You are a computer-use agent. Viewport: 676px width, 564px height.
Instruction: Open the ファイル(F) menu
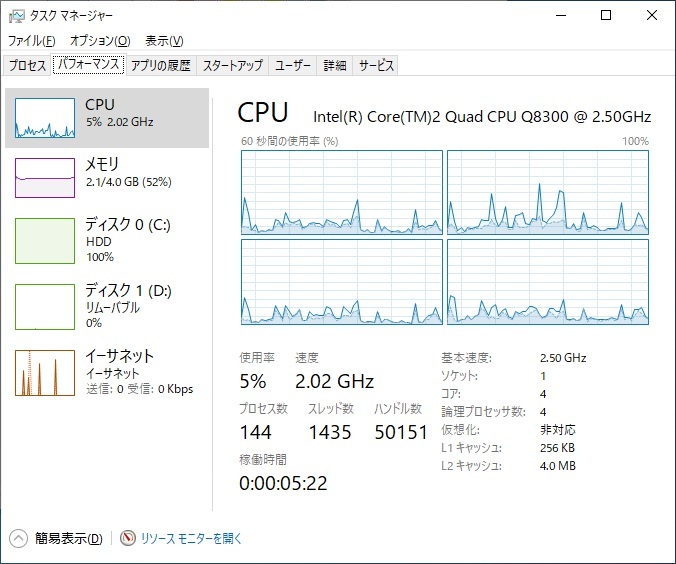point(33,41)
